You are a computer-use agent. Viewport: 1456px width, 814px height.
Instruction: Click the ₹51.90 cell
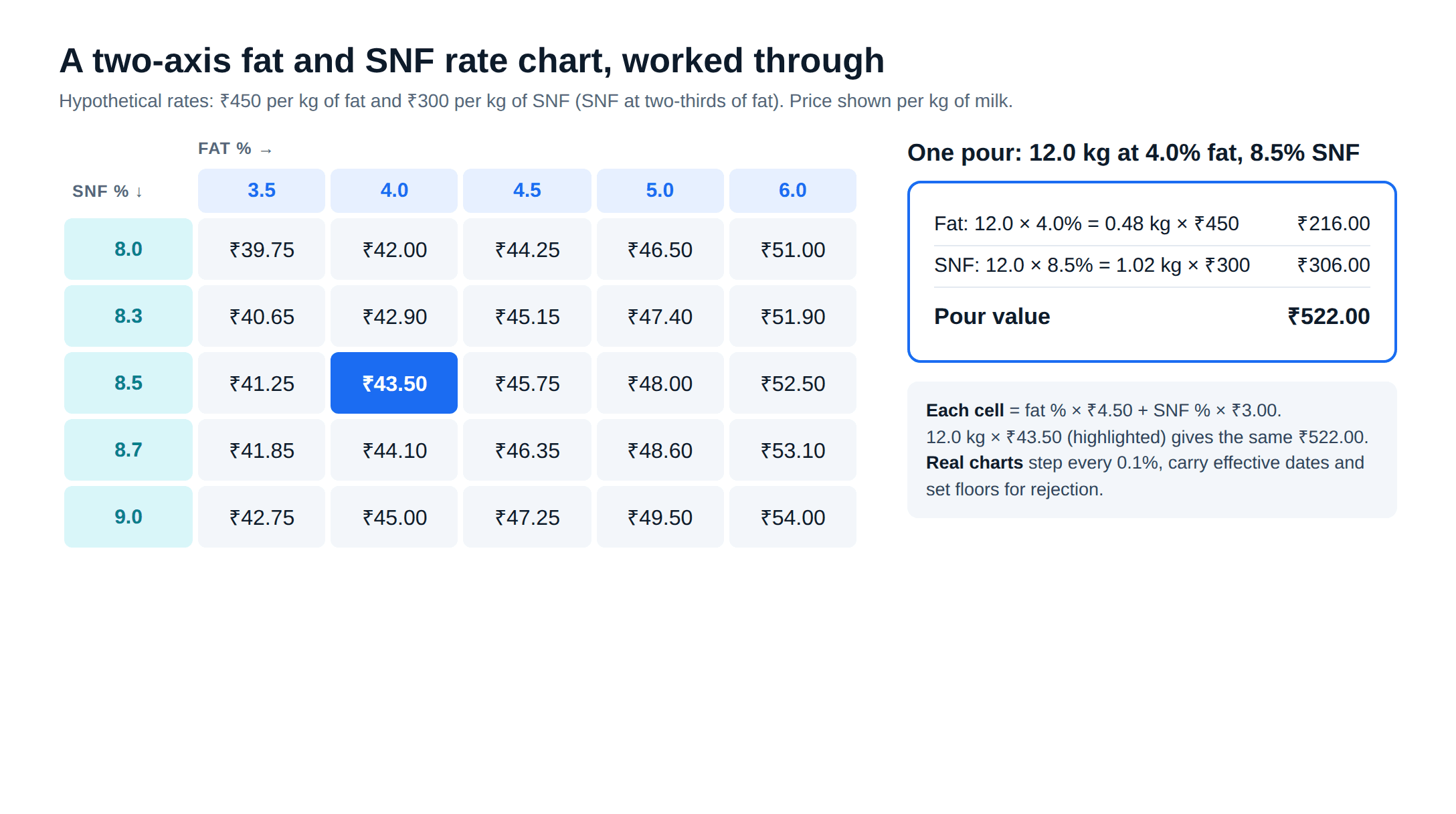[793, 316]
